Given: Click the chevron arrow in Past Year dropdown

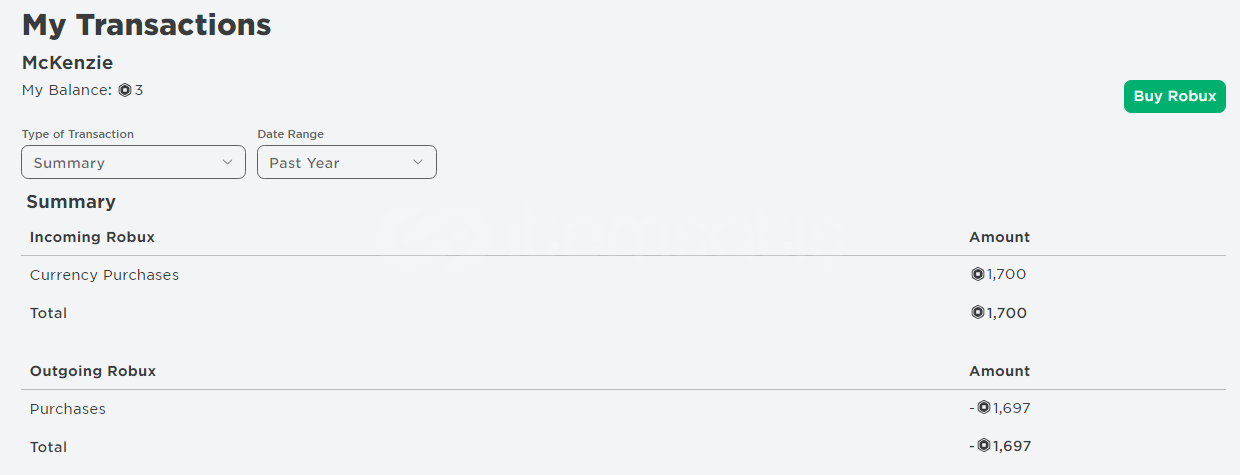Looking at the screenshot, I should click(x=418, y=162).
